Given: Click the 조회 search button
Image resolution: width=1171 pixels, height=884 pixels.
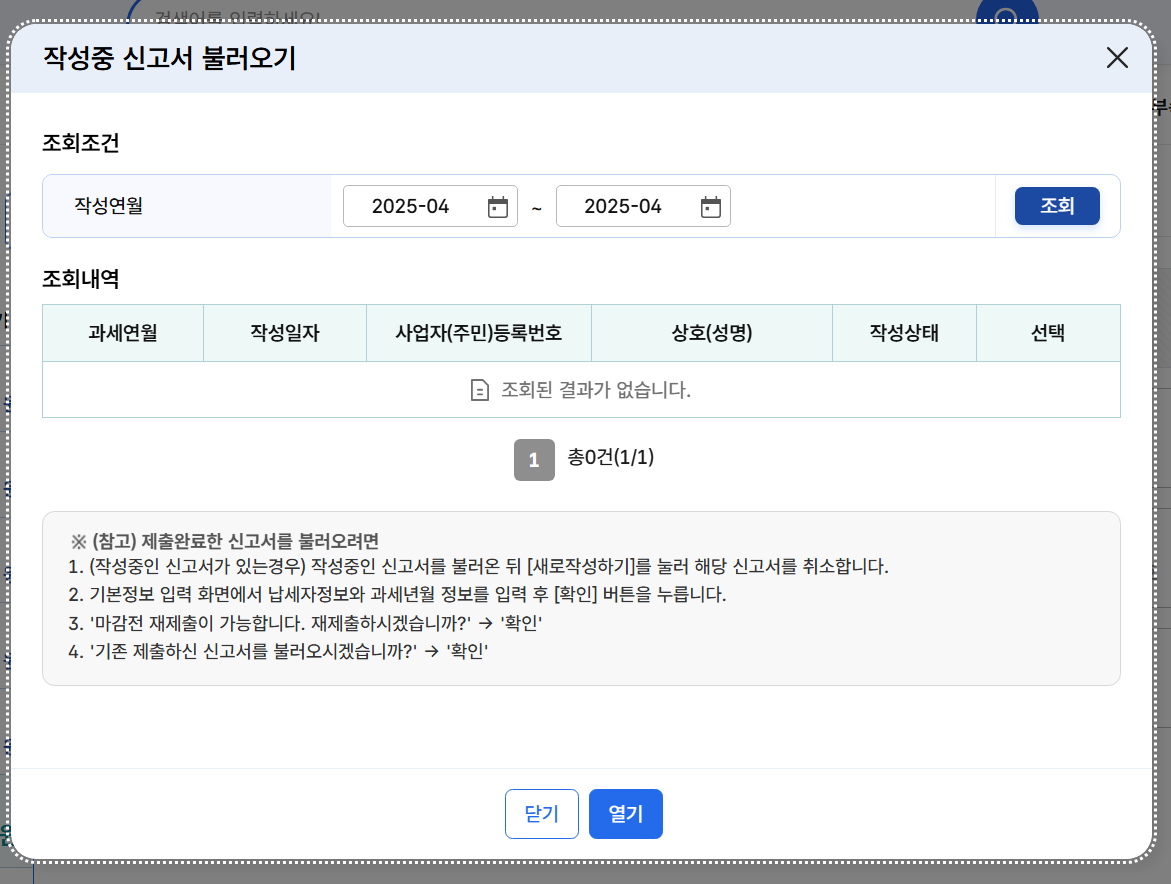Looking at the screenshot, I should click(x=1057, y=205).
